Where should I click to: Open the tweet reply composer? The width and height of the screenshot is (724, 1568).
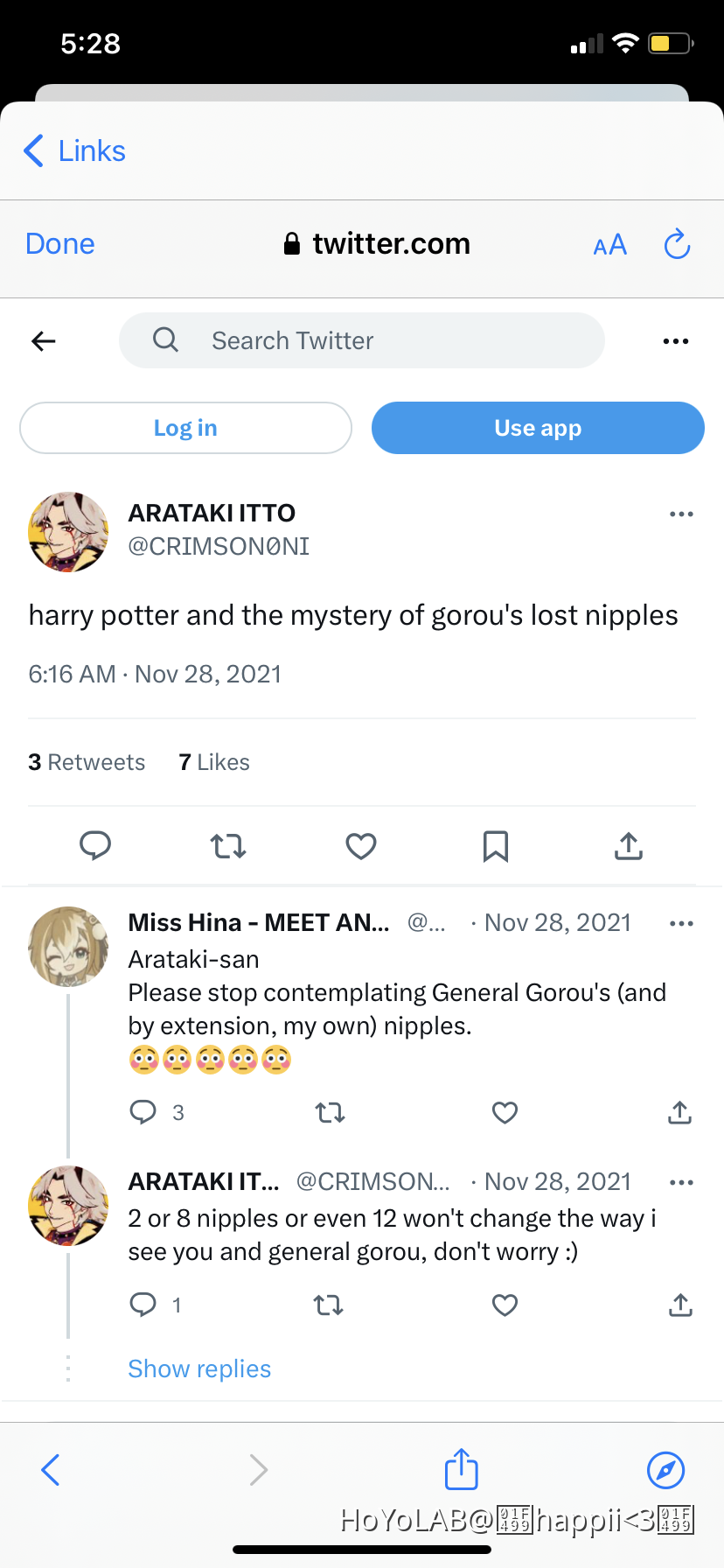96,845
